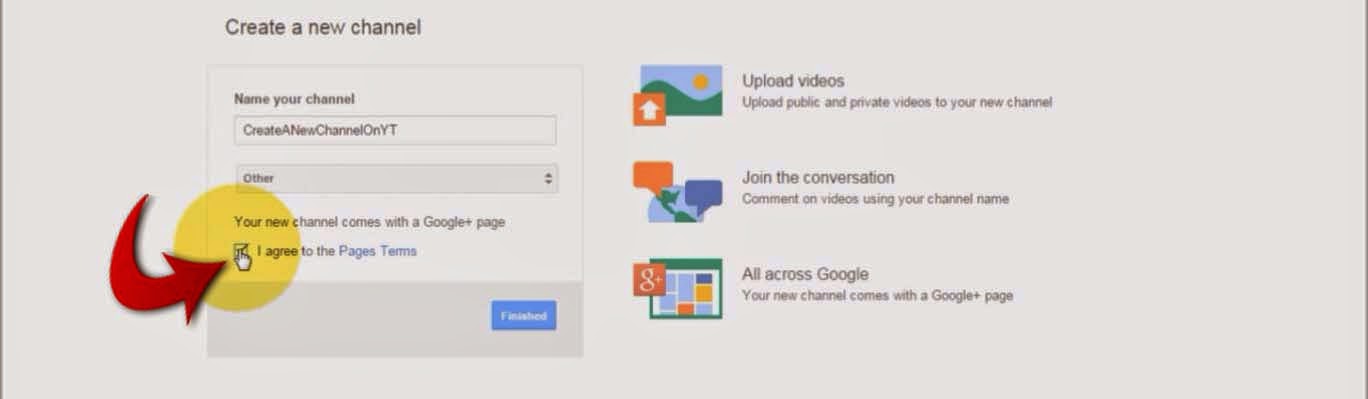Click the 'Create a new channel' title
Screen dimensions: 1368x399
click(x=323, y=27)
